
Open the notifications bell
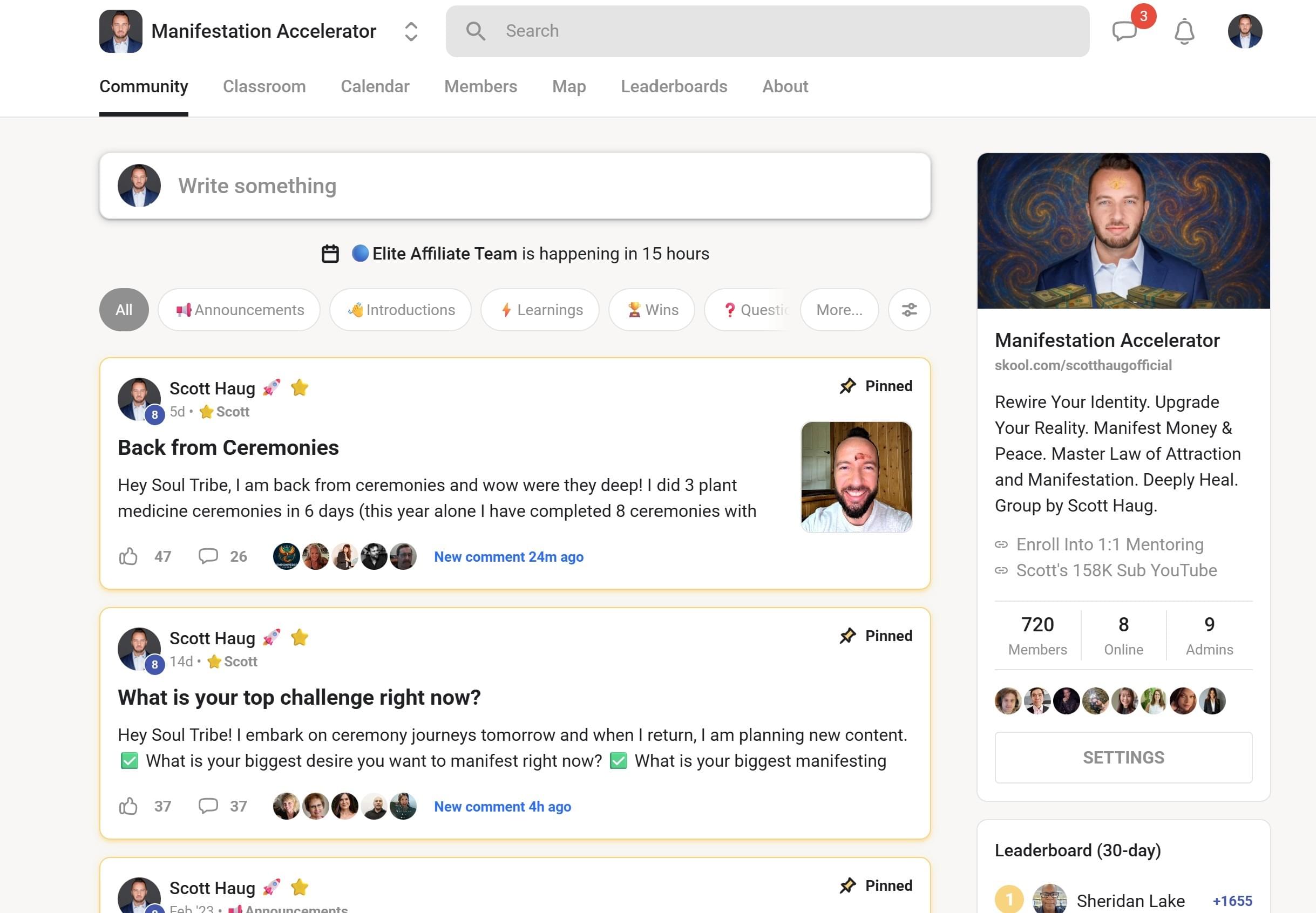(x=1184, y=31)
